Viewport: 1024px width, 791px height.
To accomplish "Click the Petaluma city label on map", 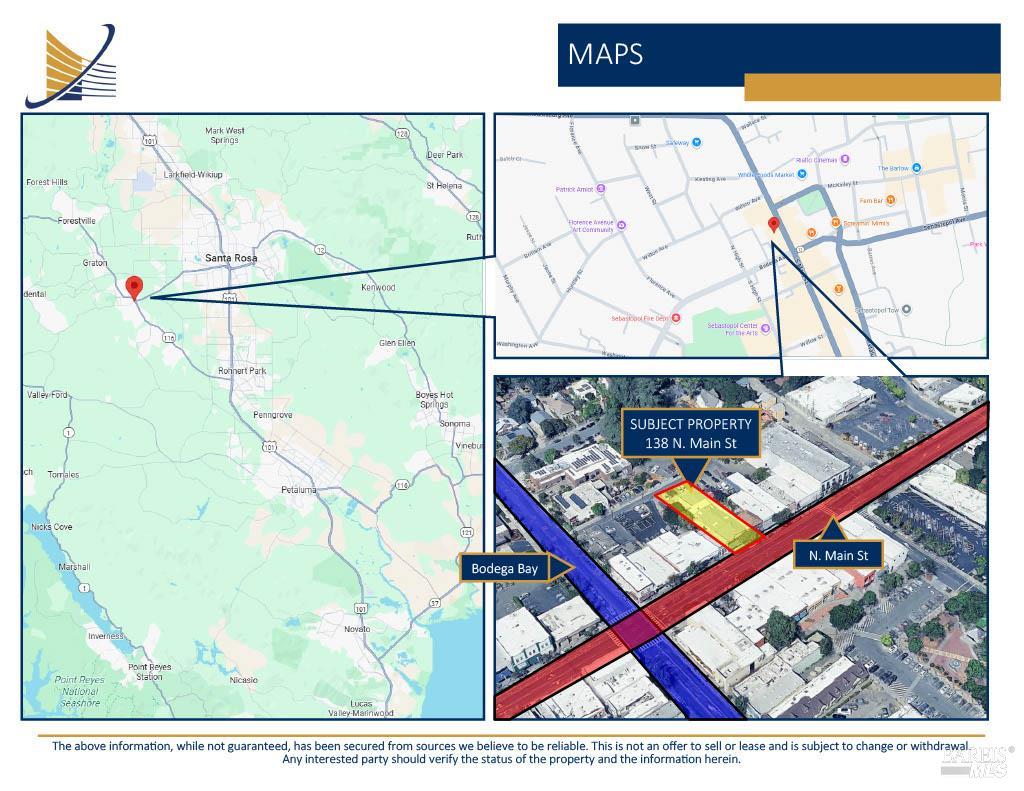I will click(298, 489).
